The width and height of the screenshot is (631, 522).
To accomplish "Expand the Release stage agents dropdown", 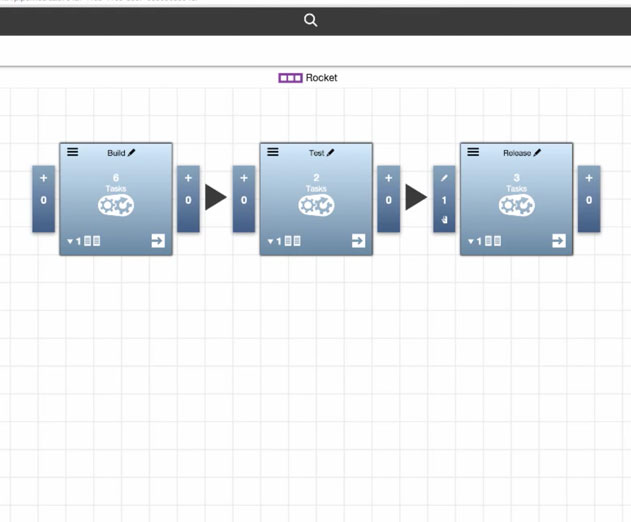I will point(471,241).
